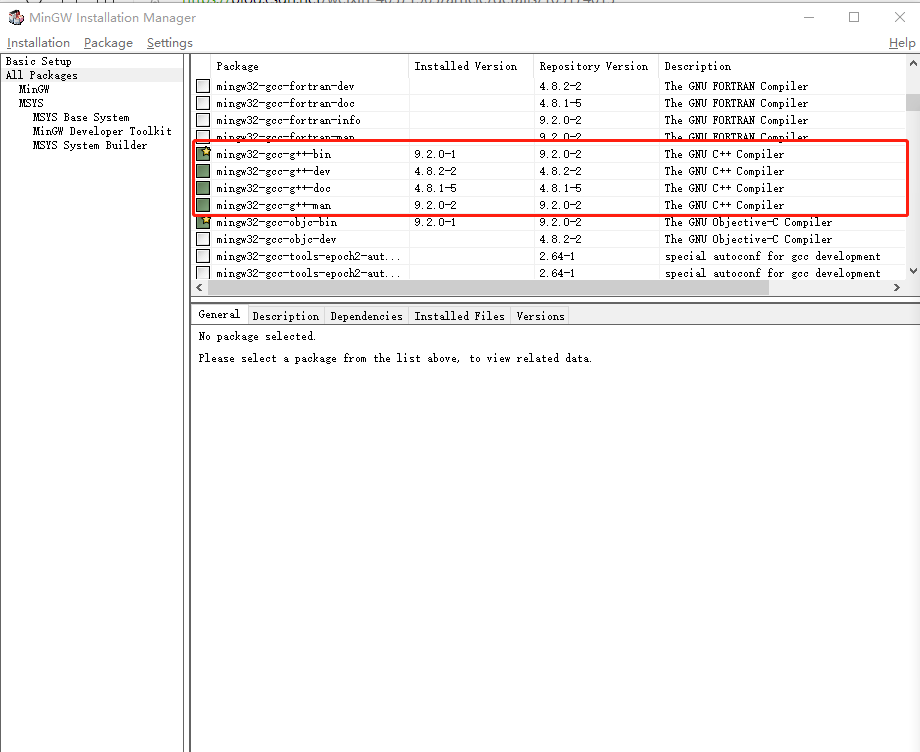The width and height of the screenshot is (920, 752).
Task: Select package name mingw32-gcc-fortran-info
Action: 288,120
